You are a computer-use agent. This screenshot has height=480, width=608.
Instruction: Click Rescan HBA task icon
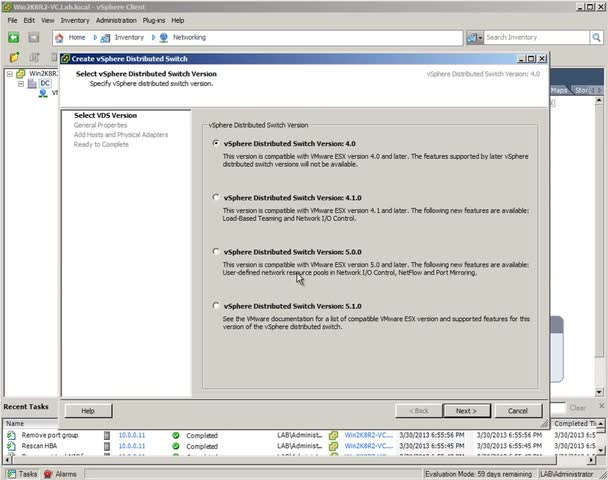[11, 446]
